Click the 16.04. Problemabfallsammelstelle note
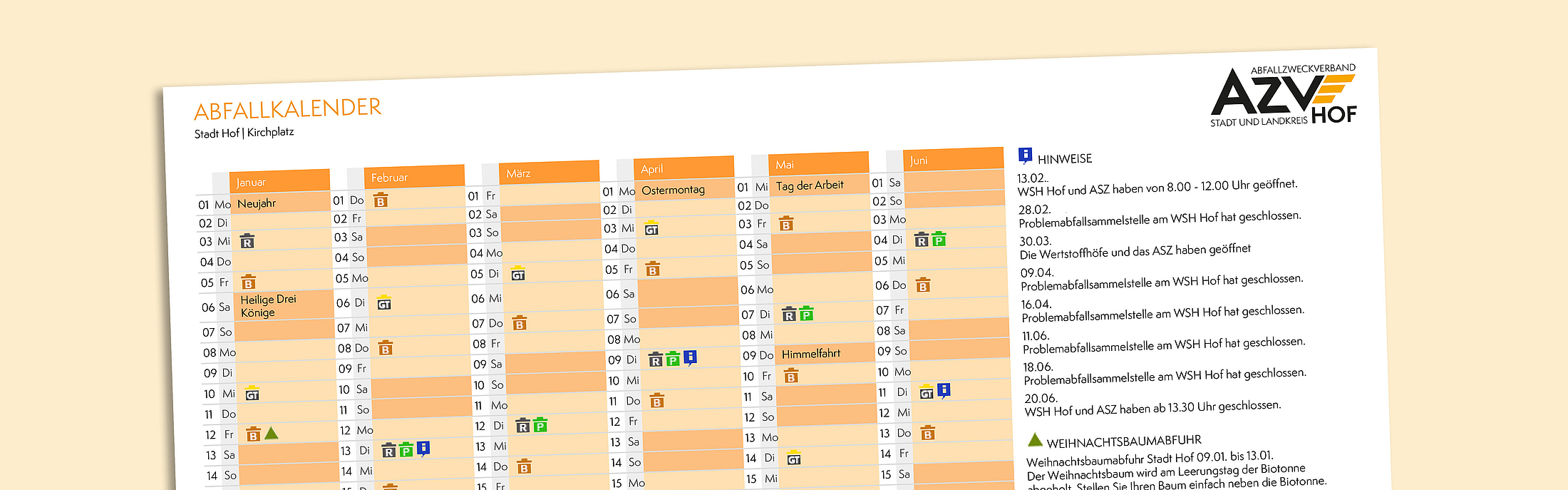The height and width of the screenshot is (490, 1568). click(x=1163, y=310)
